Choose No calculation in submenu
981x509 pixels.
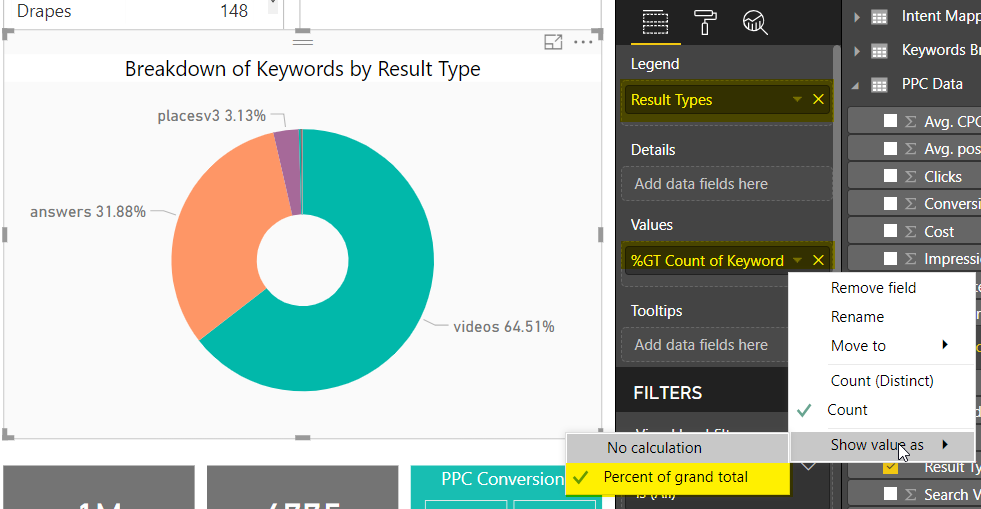point(654,448)
